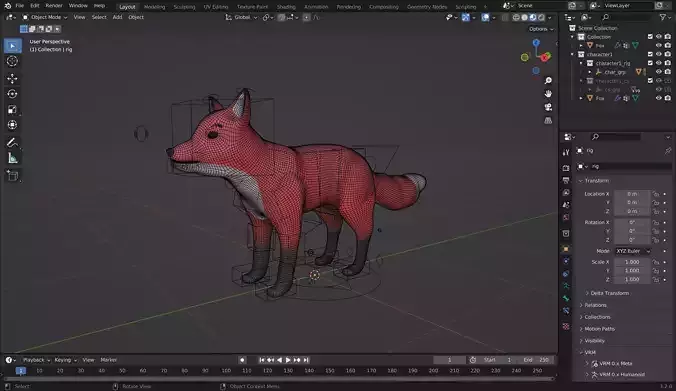Toggle the camera view icon
The image size is (676, 391).
click(548, 107)
